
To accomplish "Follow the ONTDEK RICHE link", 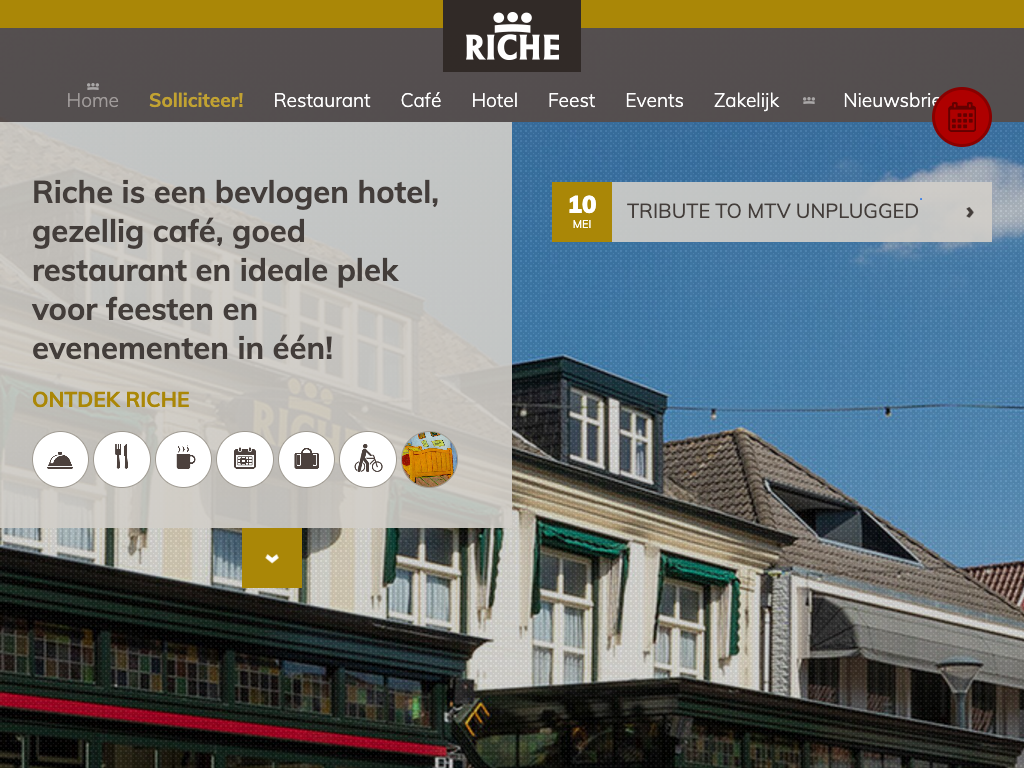I will (x=111, y=400).
